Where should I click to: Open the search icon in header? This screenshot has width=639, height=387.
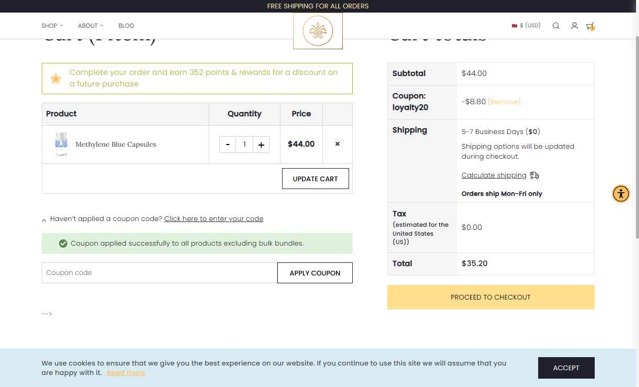(555, 26)
